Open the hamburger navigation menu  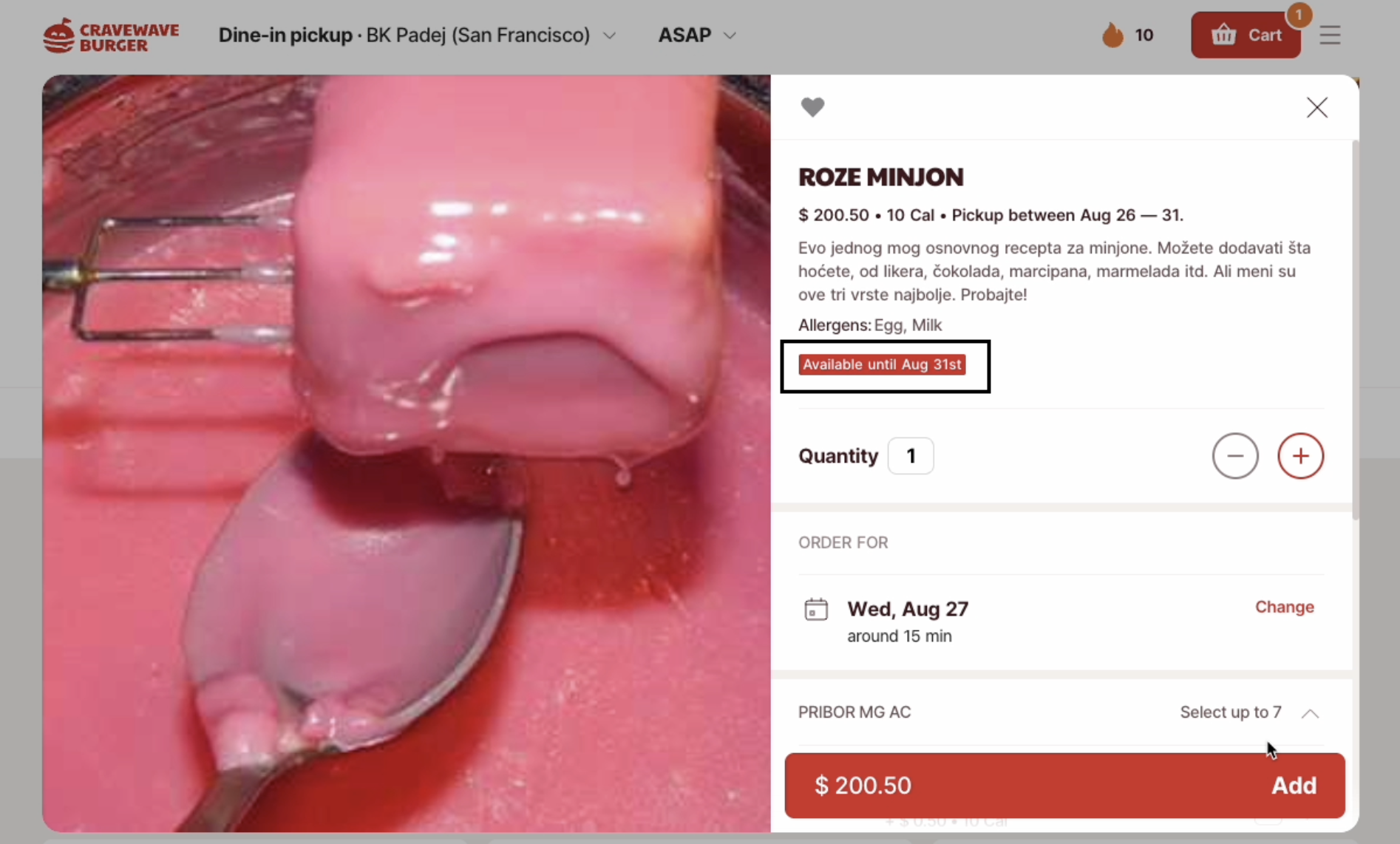tap(1330, 35)
